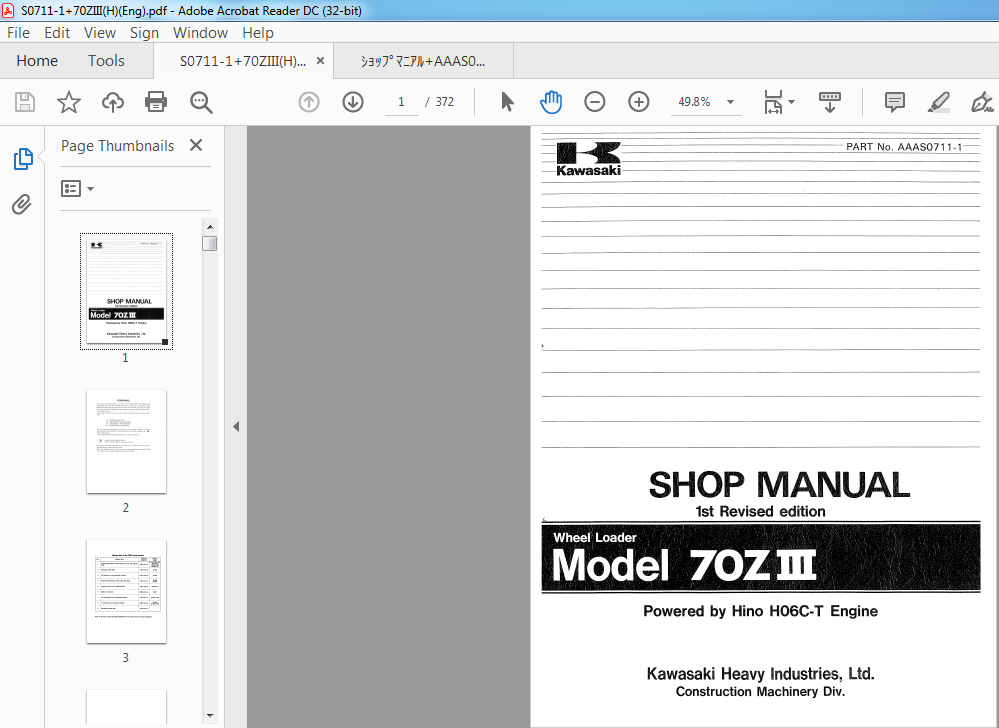Screen dimensions: 999x728
Task: Open the find text magnifier tool
Action: (201, 102)
